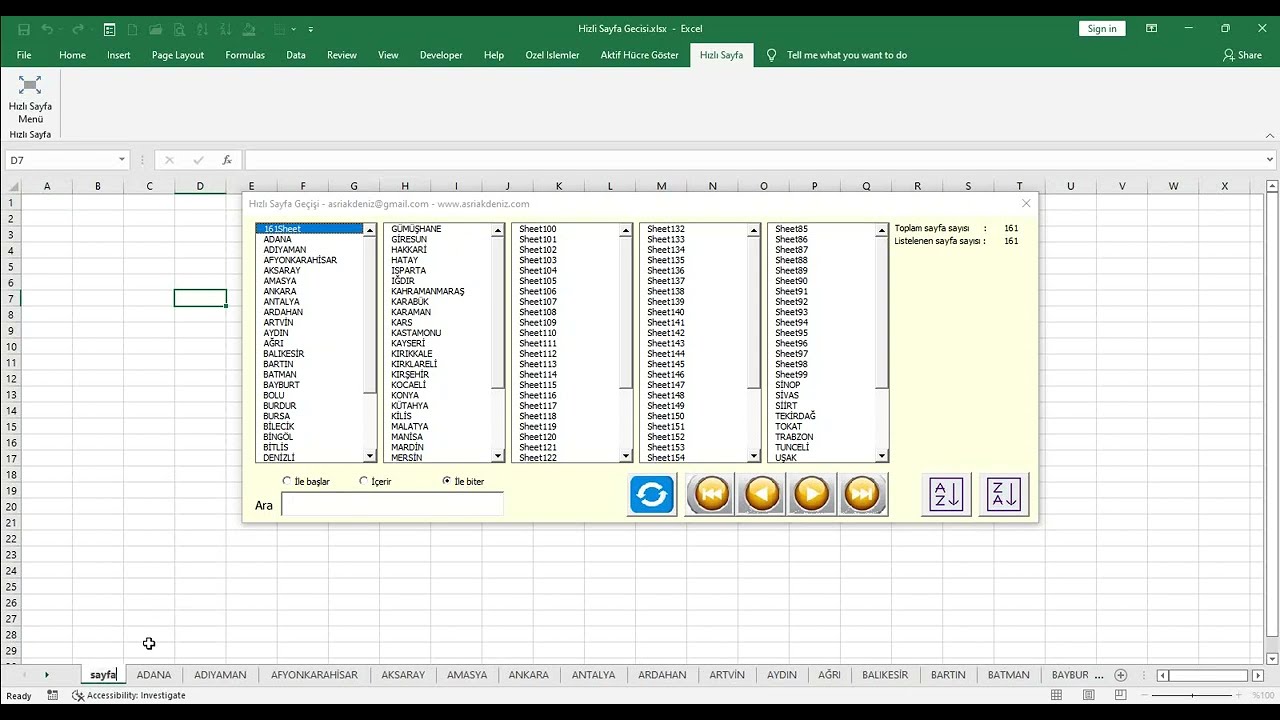Viewport: 1280px width, 720px height.
Task: Go to next sheet with right arrow button
Action: click(812, 494)
